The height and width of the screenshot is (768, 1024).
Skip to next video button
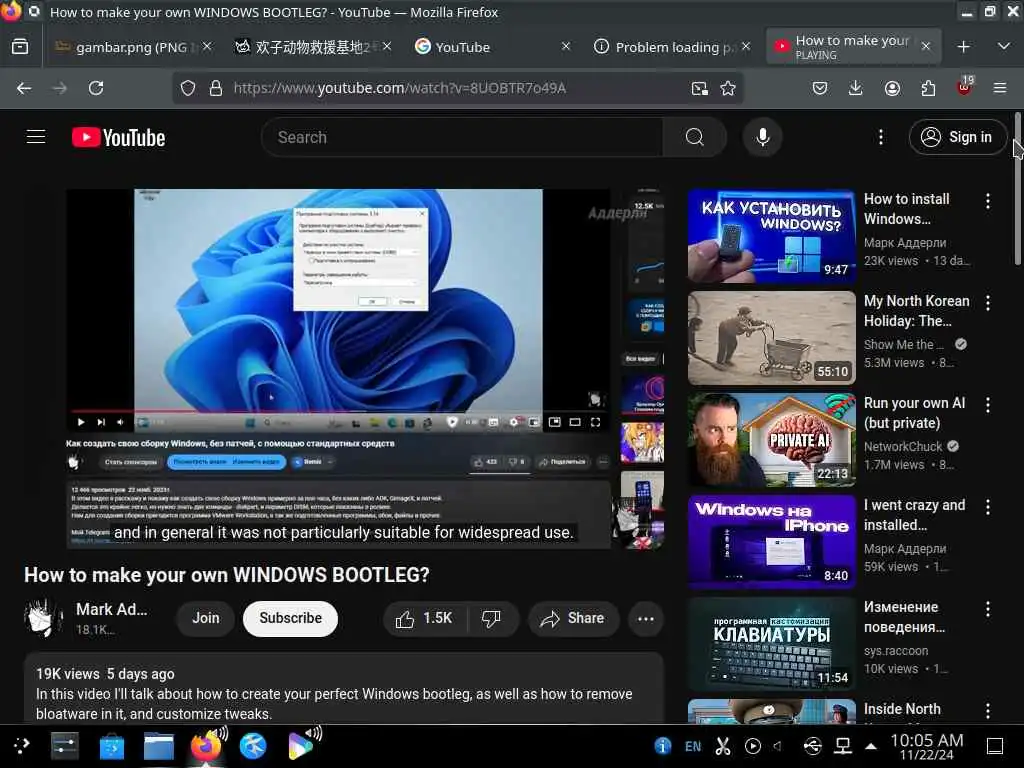pyautogui.click(x=101, y=423)
